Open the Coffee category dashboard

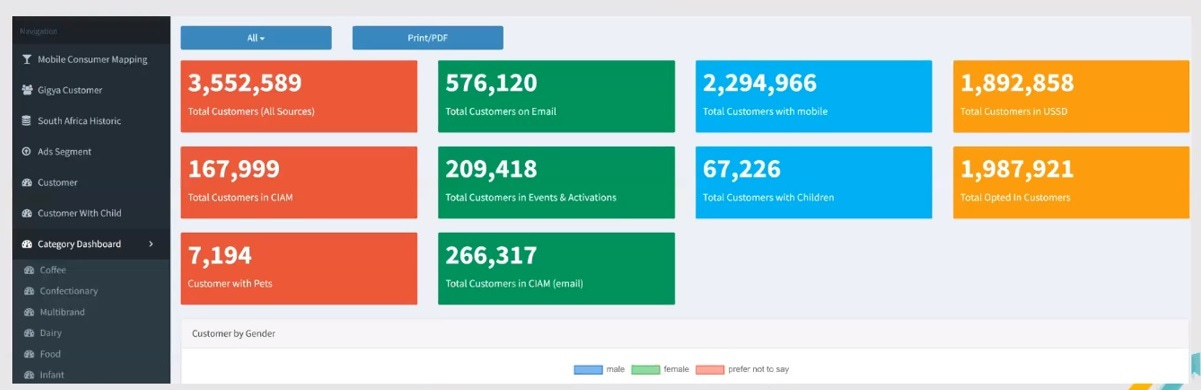(x=53, y=270)
